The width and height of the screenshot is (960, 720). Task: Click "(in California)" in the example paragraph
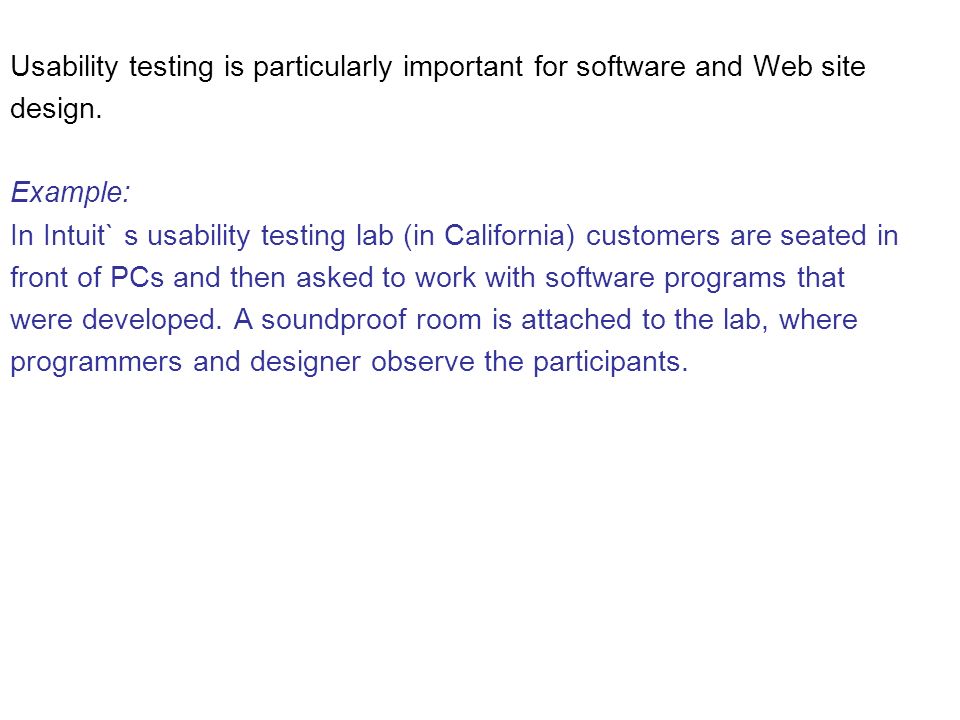(x=489, y=236)
